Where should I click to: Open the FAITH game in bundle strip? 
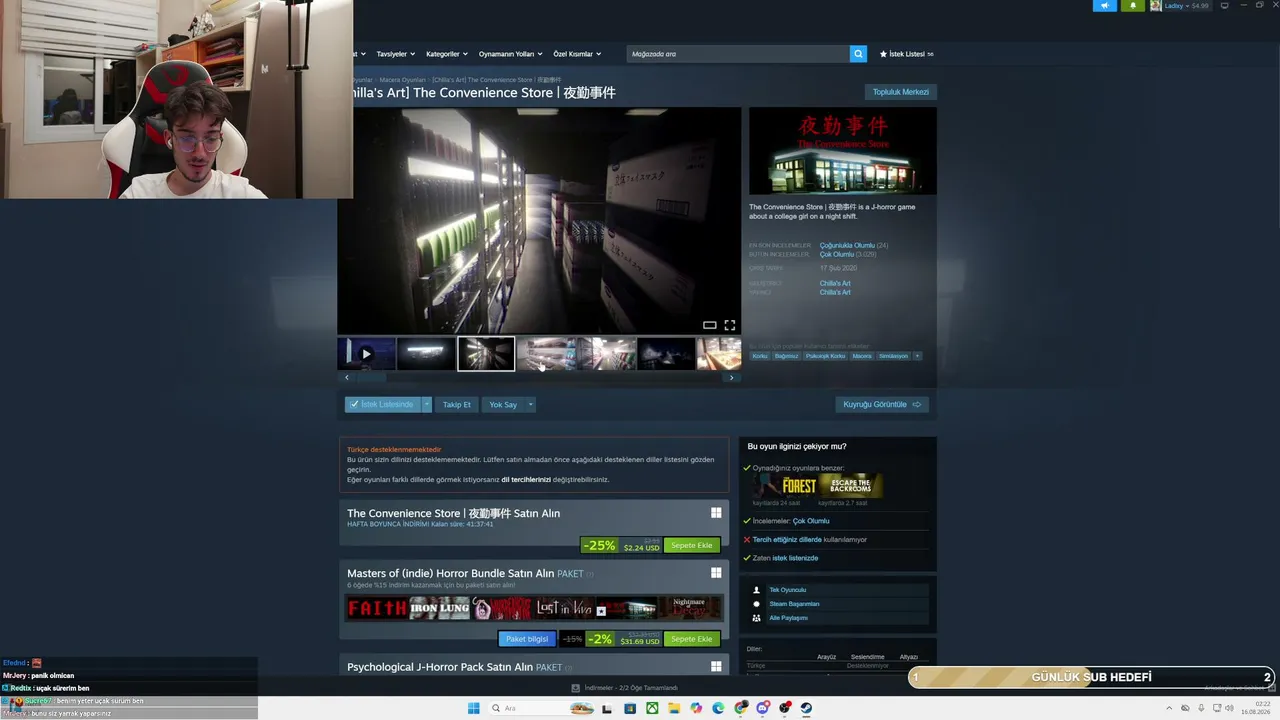pos(377,608)
